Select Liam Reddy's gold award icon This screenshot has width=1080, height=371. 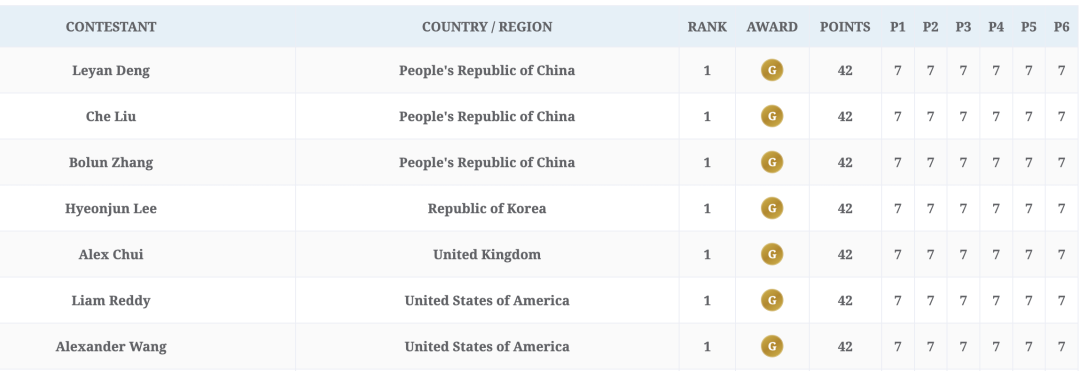[771, 300]
